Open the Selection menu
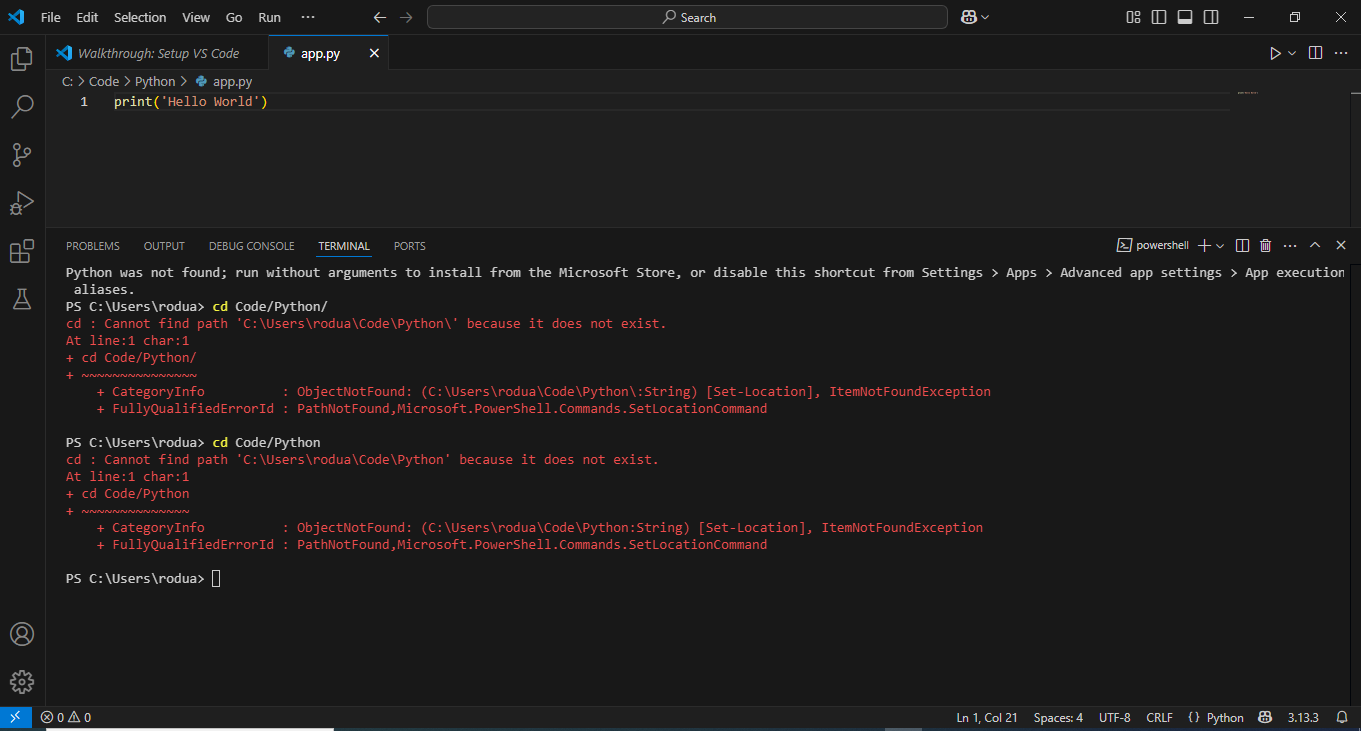The width and height of the screenshot is (1361, 731). 140,17
